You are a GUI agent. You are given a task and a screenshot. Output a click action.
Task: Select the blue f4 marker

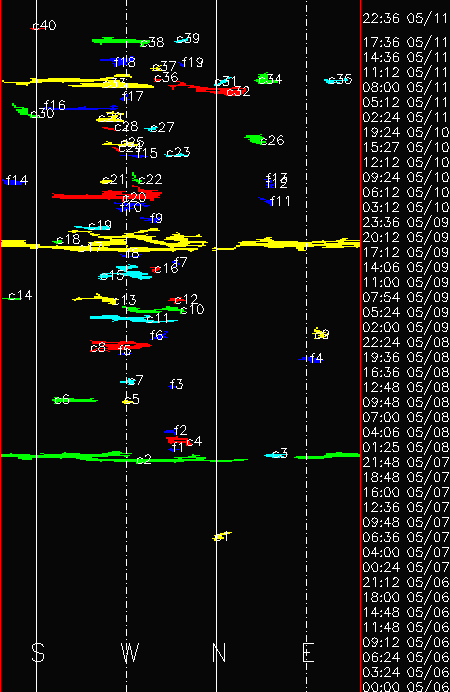coord(311,359)
